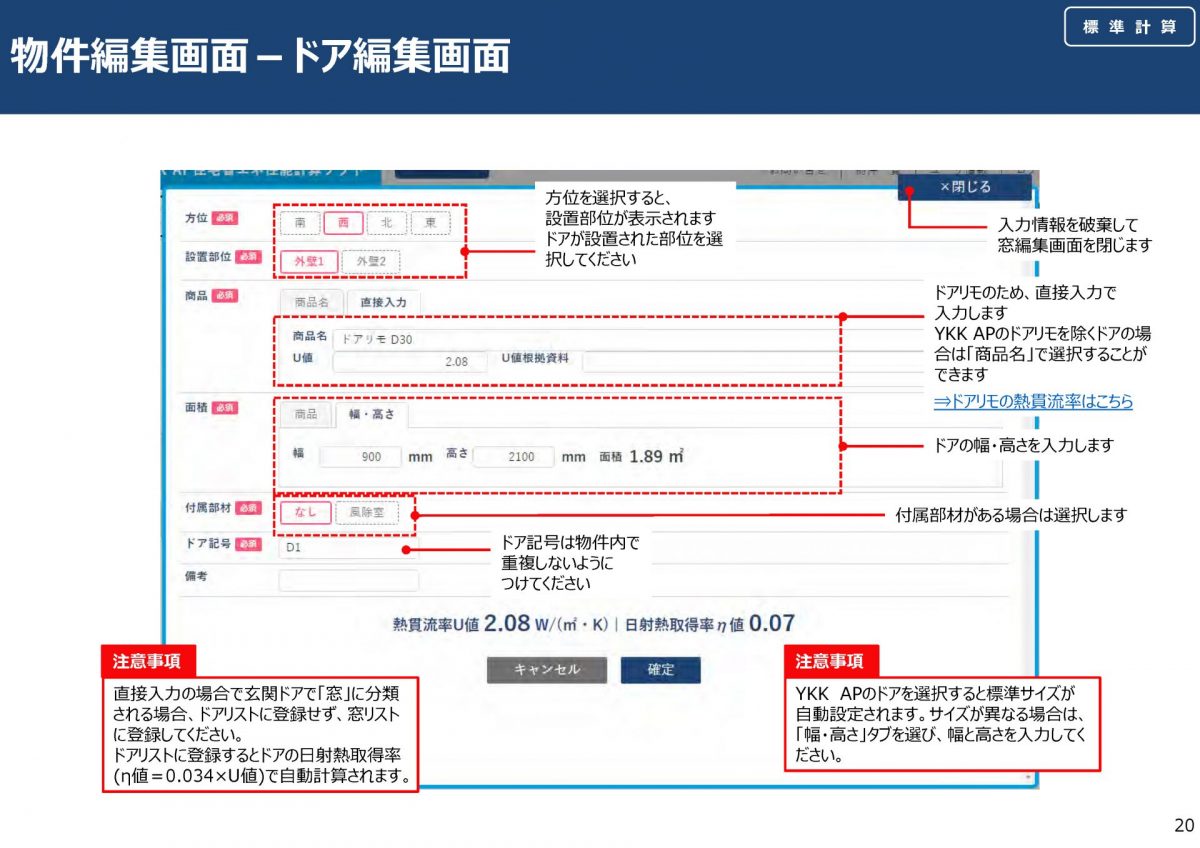The height and width of the screenshot is (848, 1200).
Task: Select なし for attached parts
Action: coord(305,513)
